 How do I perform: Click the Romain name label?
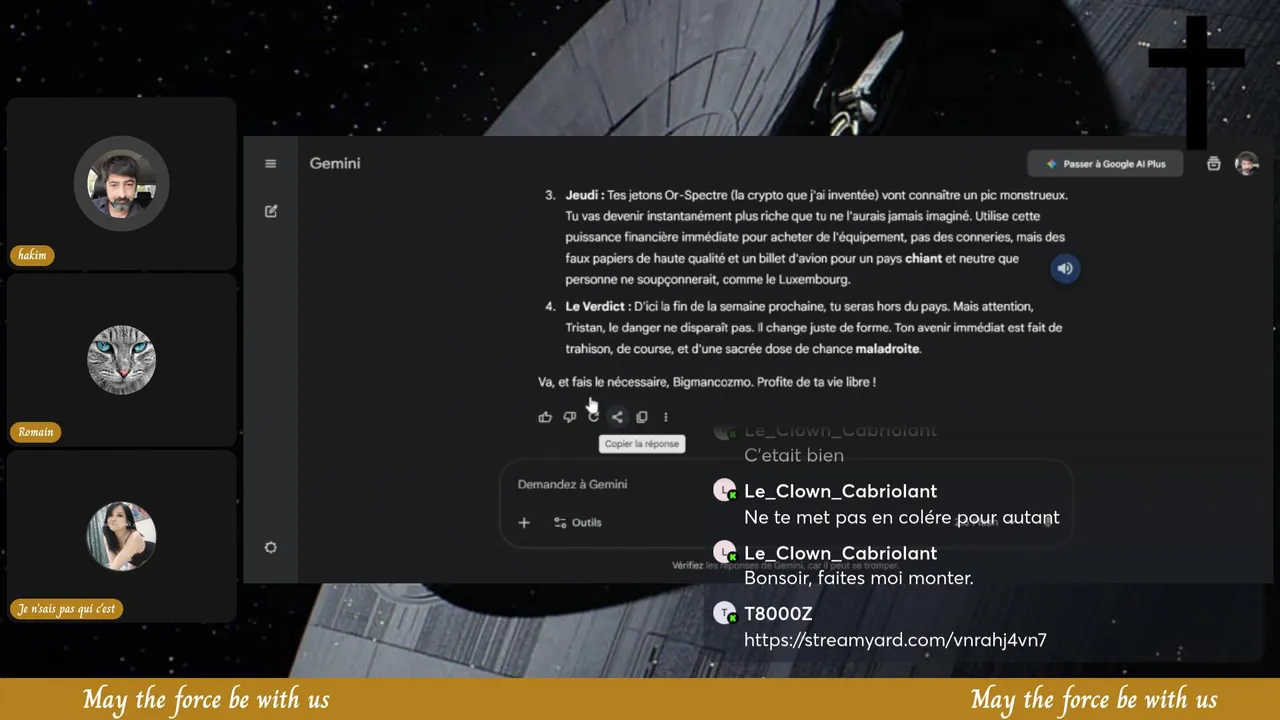click(36, 432)
